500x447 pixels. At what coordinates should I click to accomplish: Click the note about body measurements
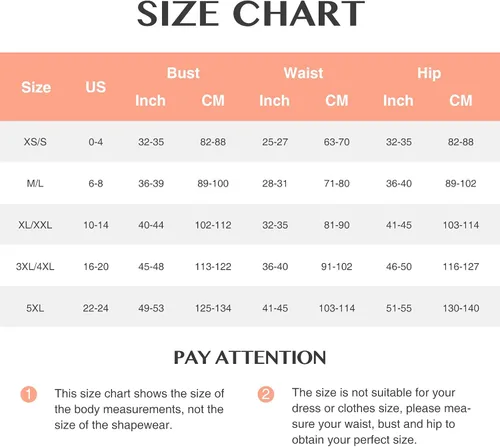[x=139, y=409]
